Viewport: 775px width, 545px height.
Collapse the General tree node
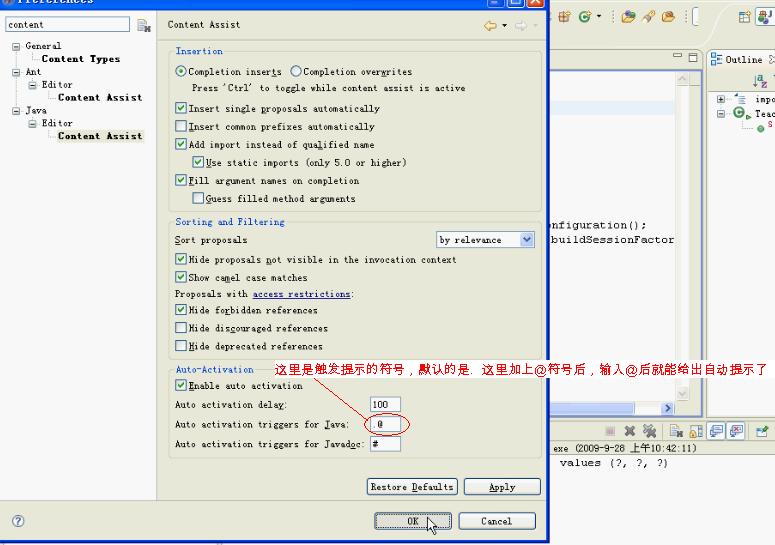(x=17, y=46)
